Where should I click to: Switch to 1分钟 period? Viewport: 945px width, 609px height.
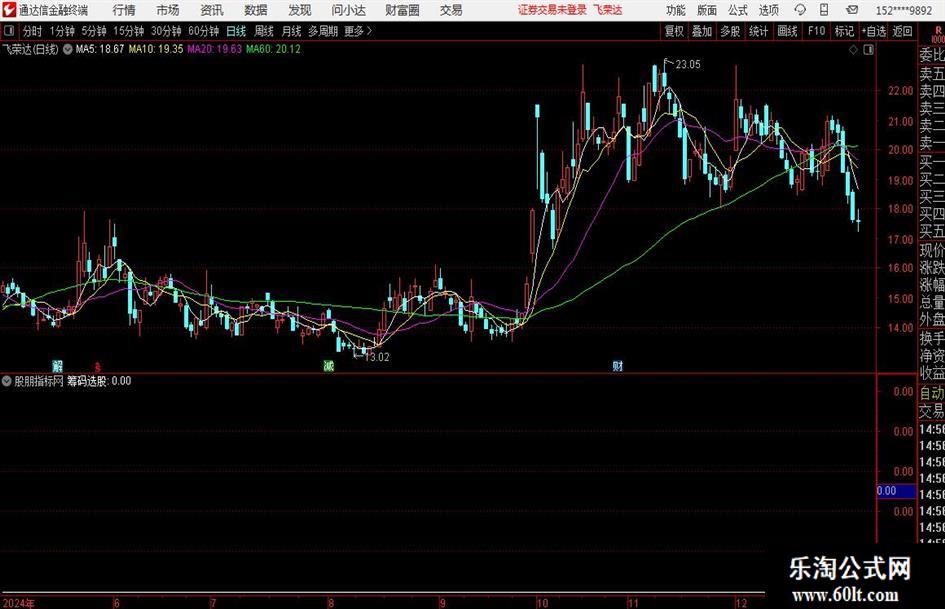(x=61, y=31)
